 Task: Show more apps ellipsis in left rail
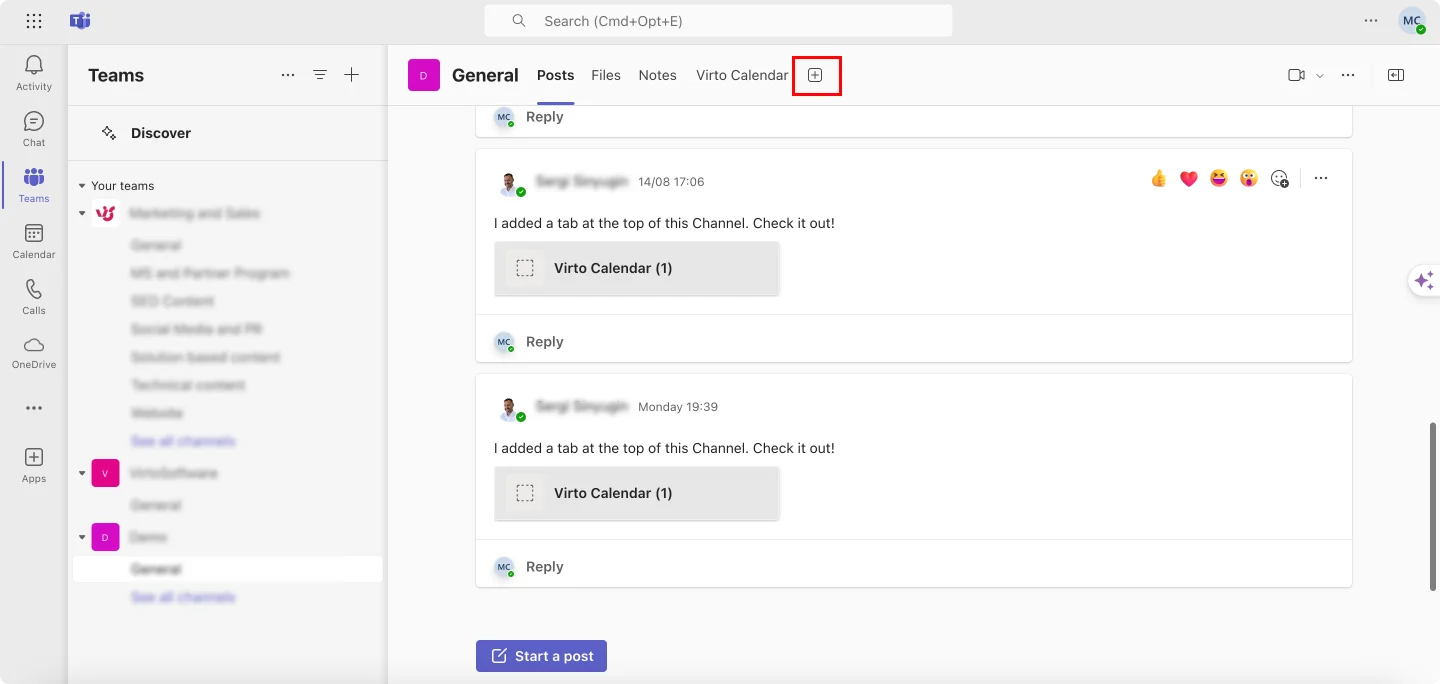coord(34,408)
